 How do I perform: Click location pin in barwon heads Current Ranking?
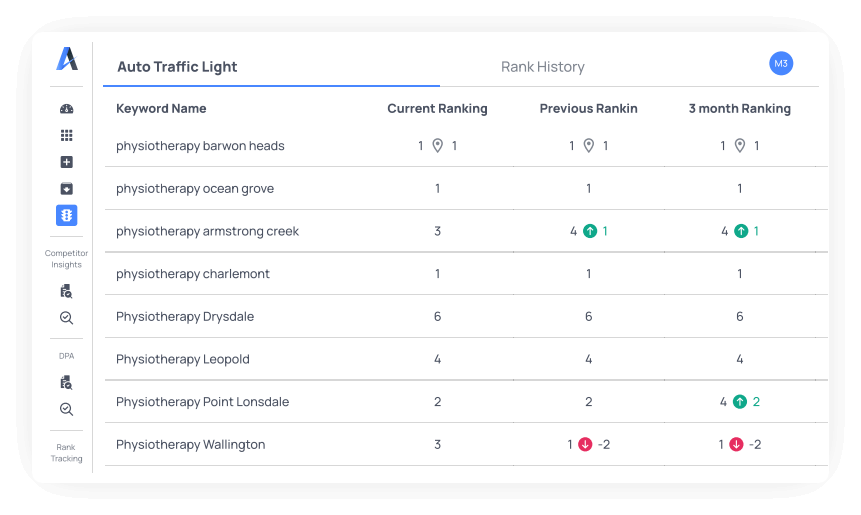pyautogui.click(x=437, y=146)
